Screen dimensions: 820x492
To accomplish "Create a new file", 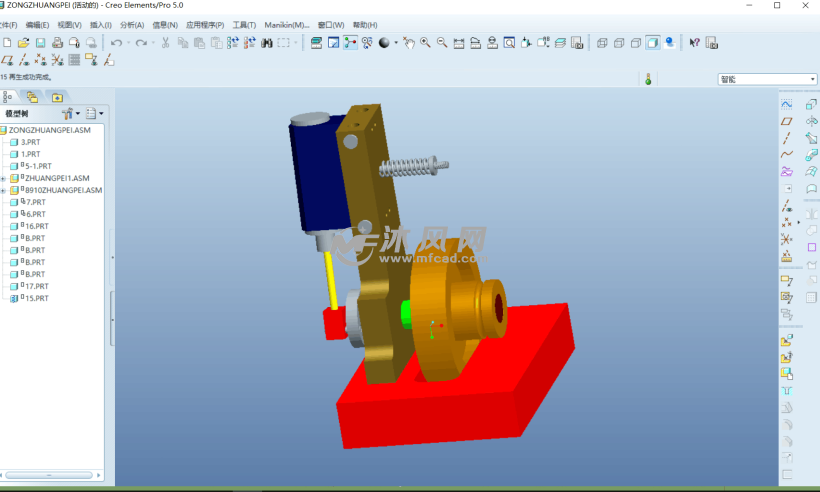I will tap(7, 43).
